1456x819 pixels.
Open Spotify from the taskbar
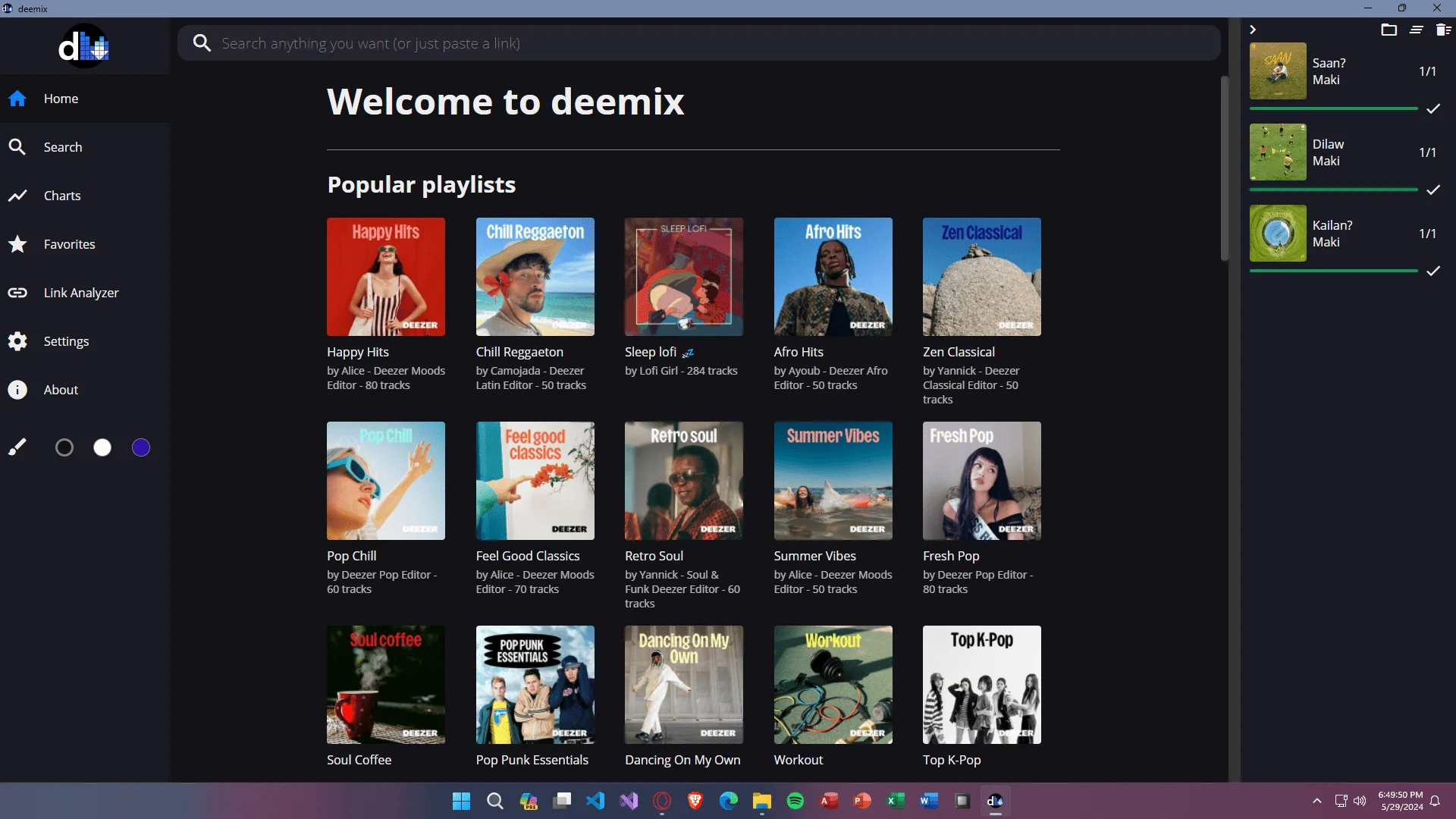pyautogui.click(x=795, y=801)
